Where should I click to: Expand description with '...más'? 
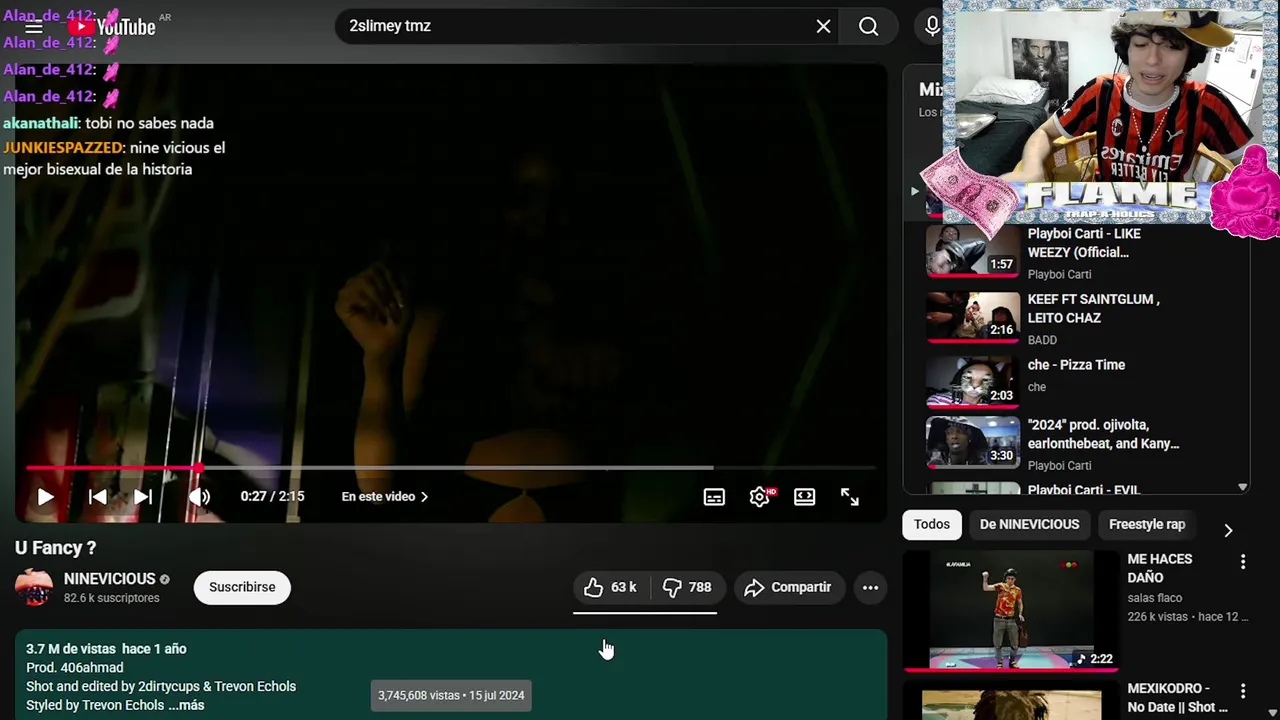pyautogui.click(x=187, y=705)
